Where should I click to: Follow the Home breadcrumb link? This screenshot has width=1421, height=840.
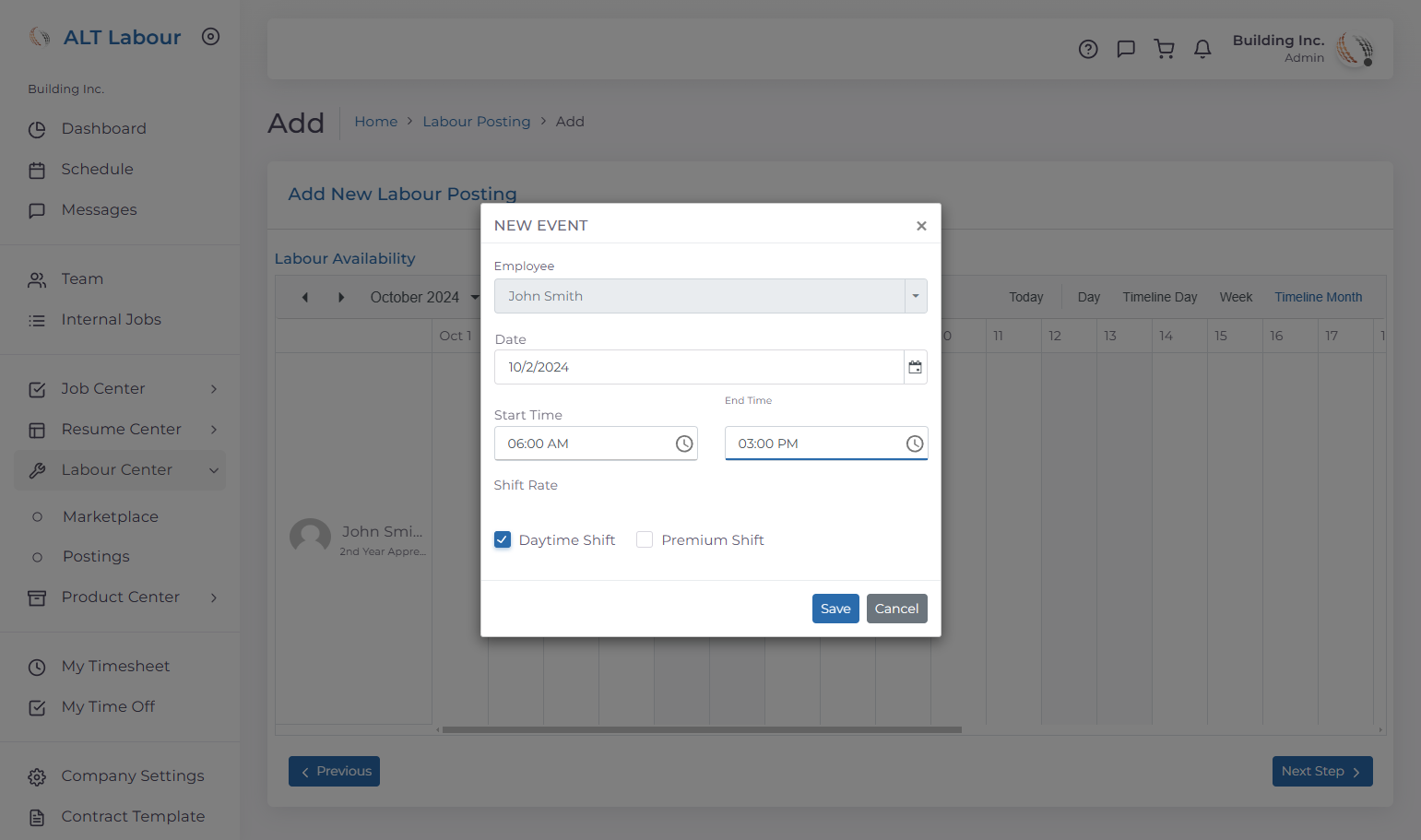point(376,122)
